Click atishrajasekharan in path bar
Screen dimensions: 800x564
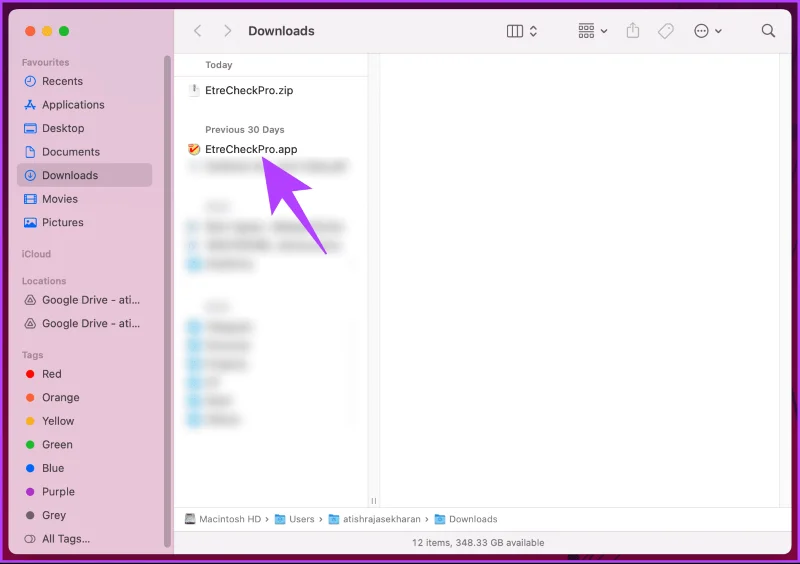374,519
